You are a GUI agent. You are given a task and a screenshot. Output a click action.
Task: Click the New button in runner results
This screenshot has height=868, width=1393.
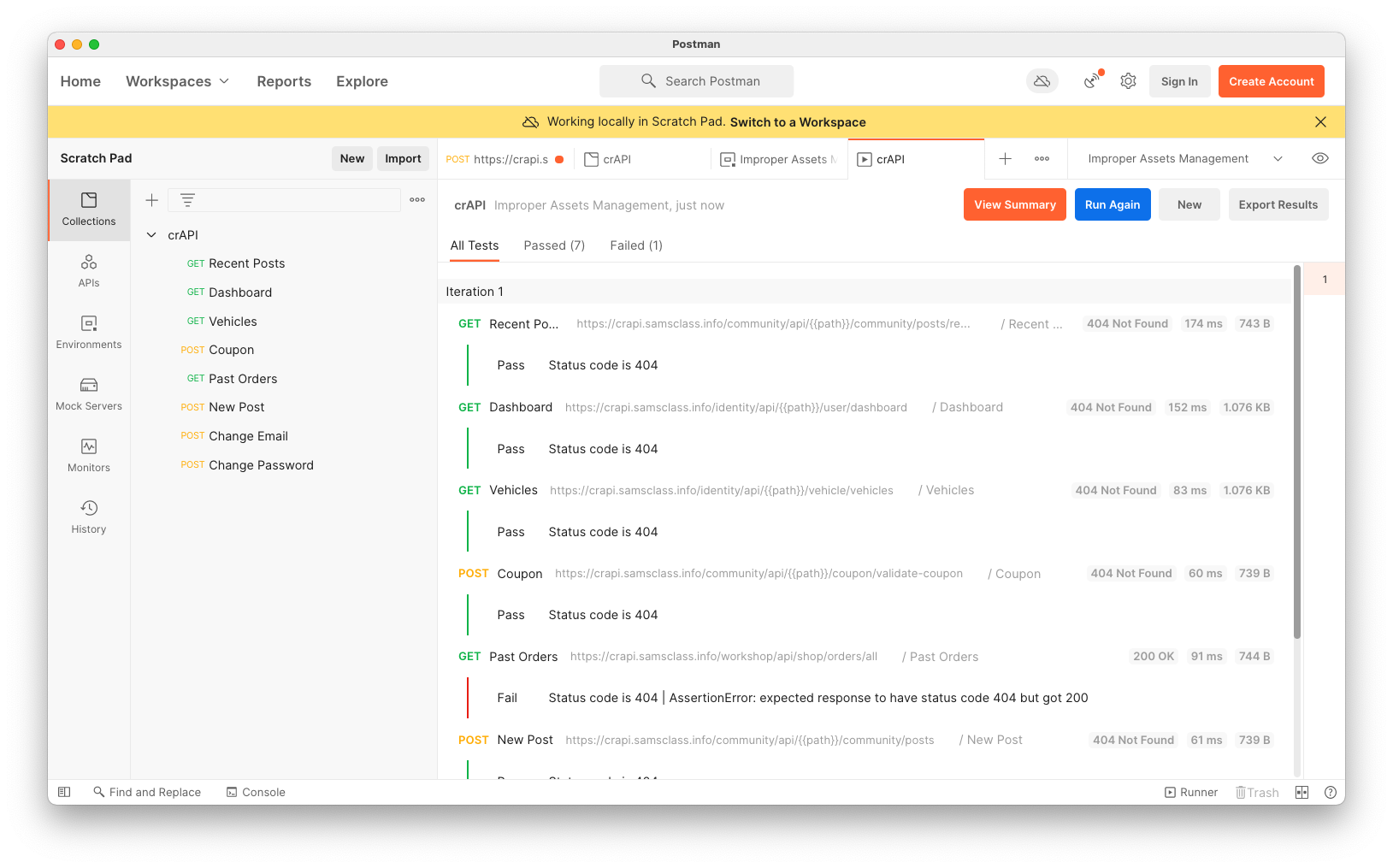pos(1189,204)
